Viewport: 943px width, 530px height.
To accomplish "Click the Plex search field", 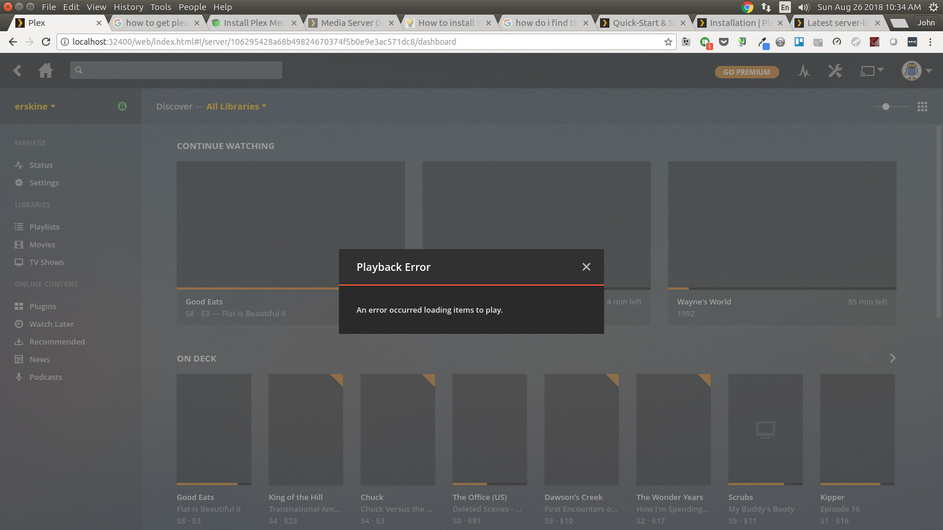I will [x=176, y=70].
